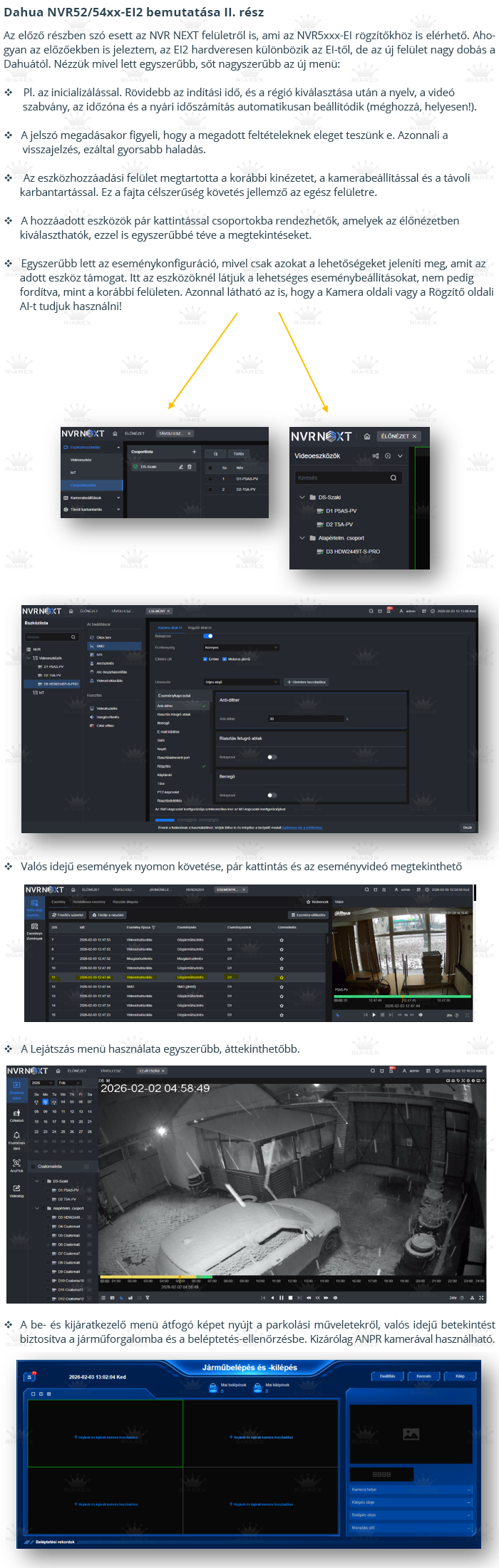
Task: Check the Ember effective target checkbox
Action: coord(206,659)
